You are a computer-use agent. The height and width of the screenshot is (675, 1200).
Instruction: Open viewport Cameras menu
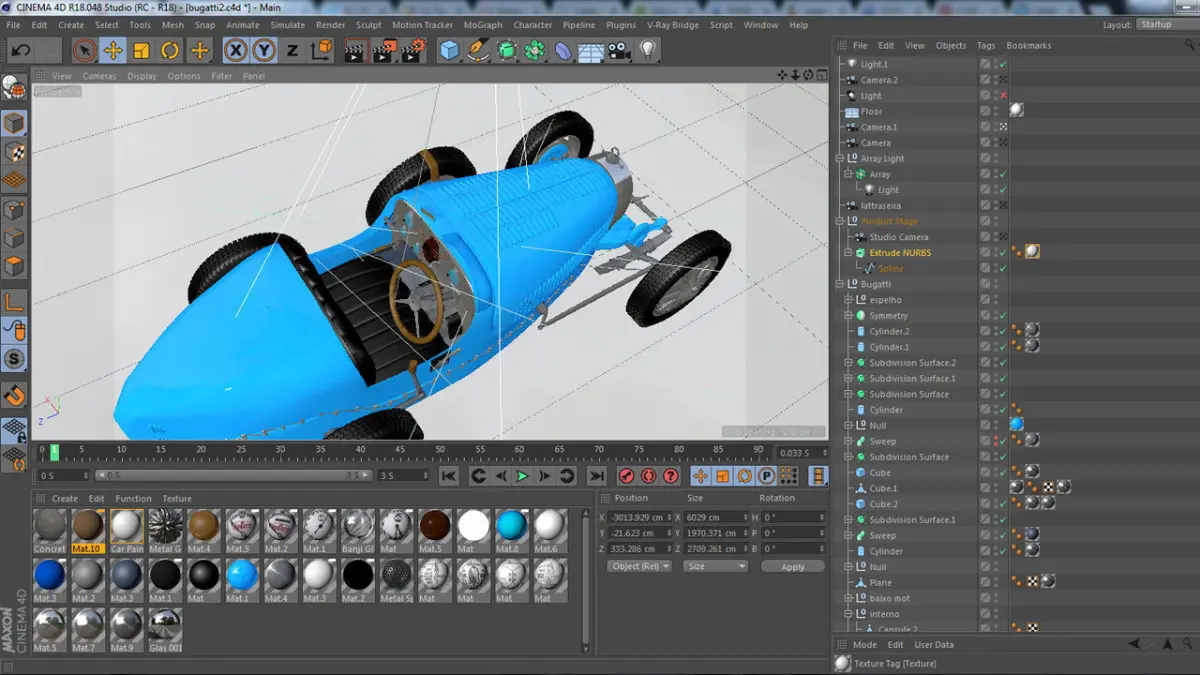[x=99, y=76]
